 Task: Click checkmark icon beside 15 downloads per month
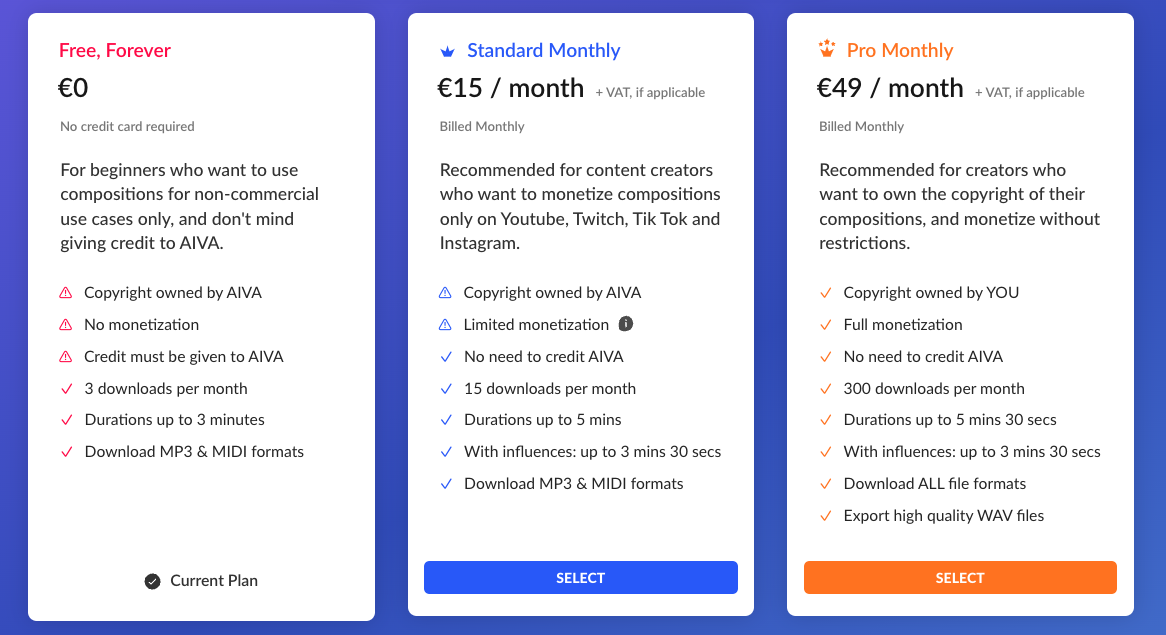click(x=446, y=389)
